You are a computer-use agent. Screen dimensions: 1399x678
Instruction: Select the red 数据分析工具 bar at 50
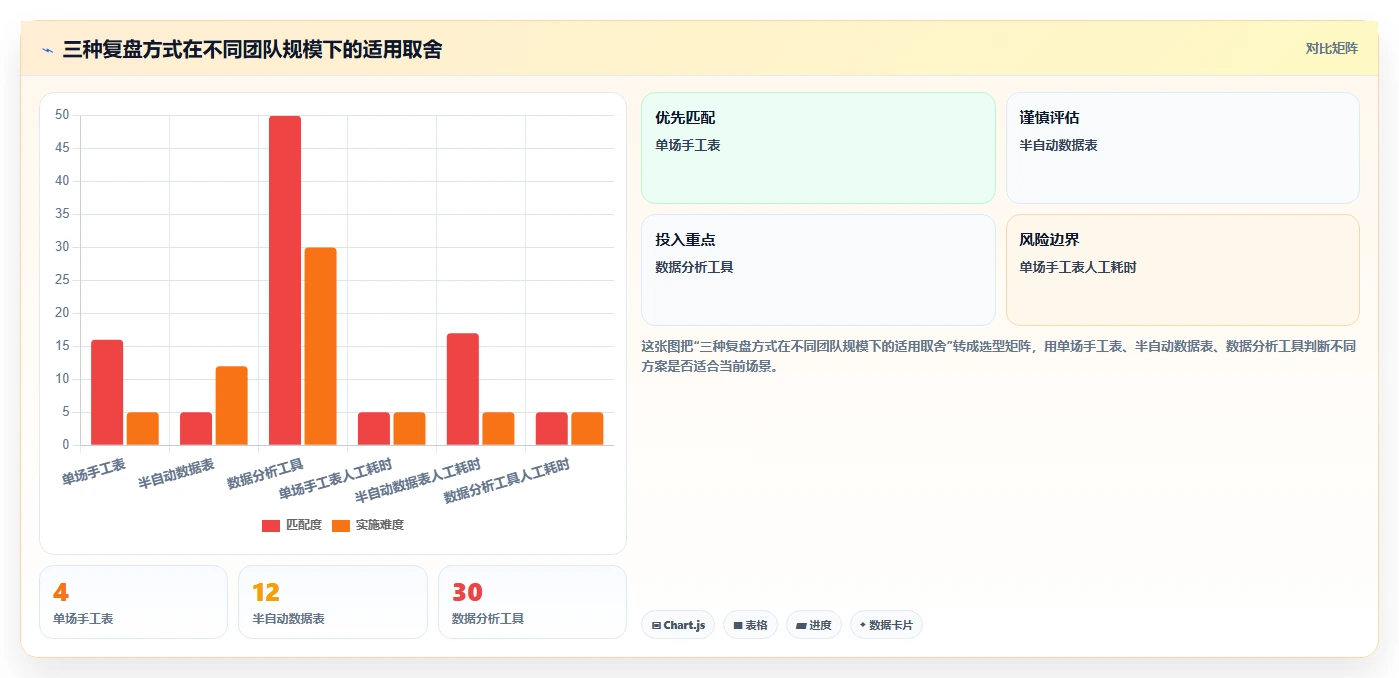[285, 280]
